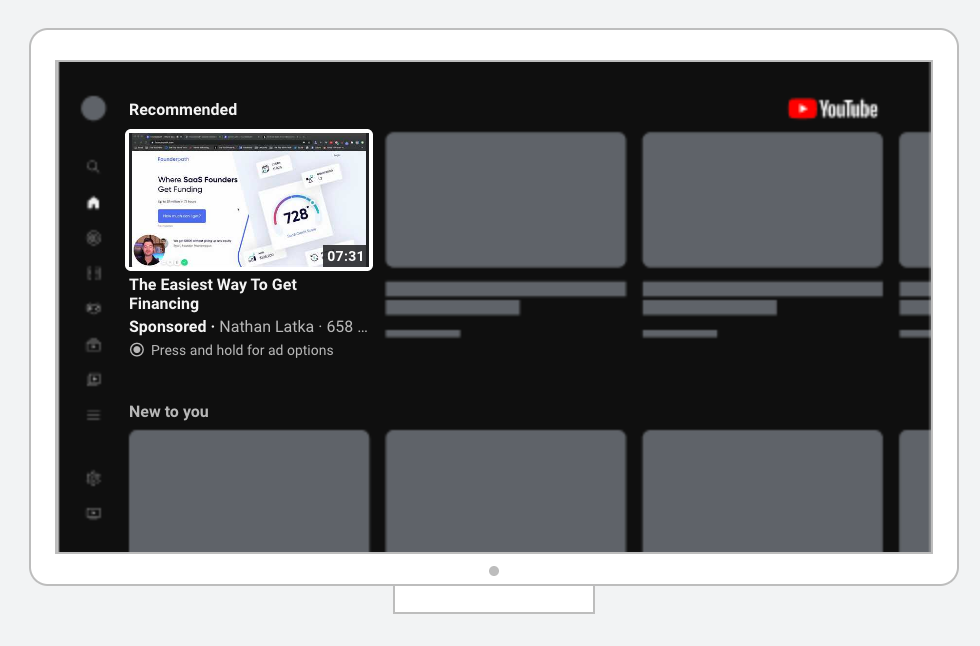
Task: Select the round ball icon below Home
Action: click(93, 238)
